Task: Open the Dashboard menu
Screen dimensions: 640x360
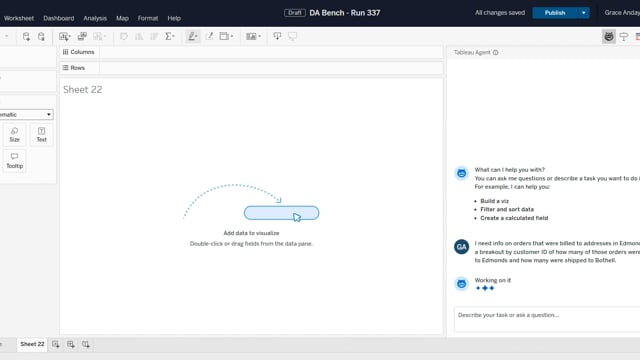Action: click(59, 18)
